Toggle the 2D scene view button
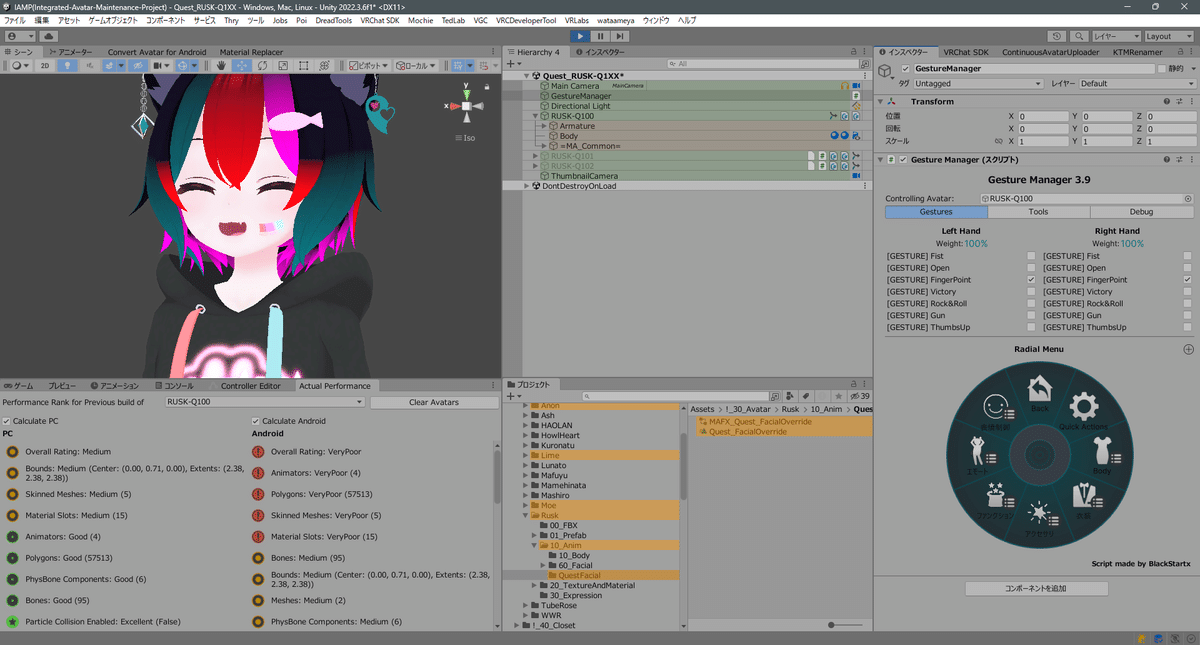The width and height of the screenshot is (1200, 645). tap(45, 65)
